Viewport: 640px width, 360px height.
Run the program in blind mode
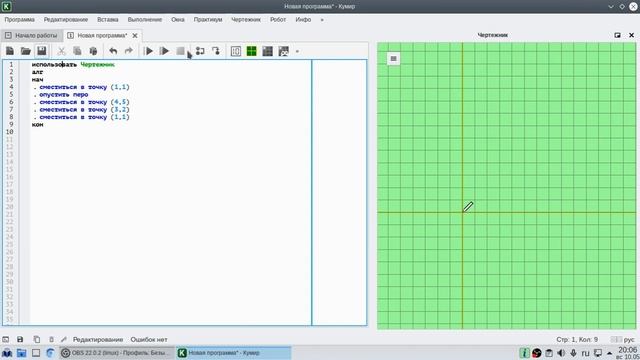pyautogui.click(x=164, y=51)
